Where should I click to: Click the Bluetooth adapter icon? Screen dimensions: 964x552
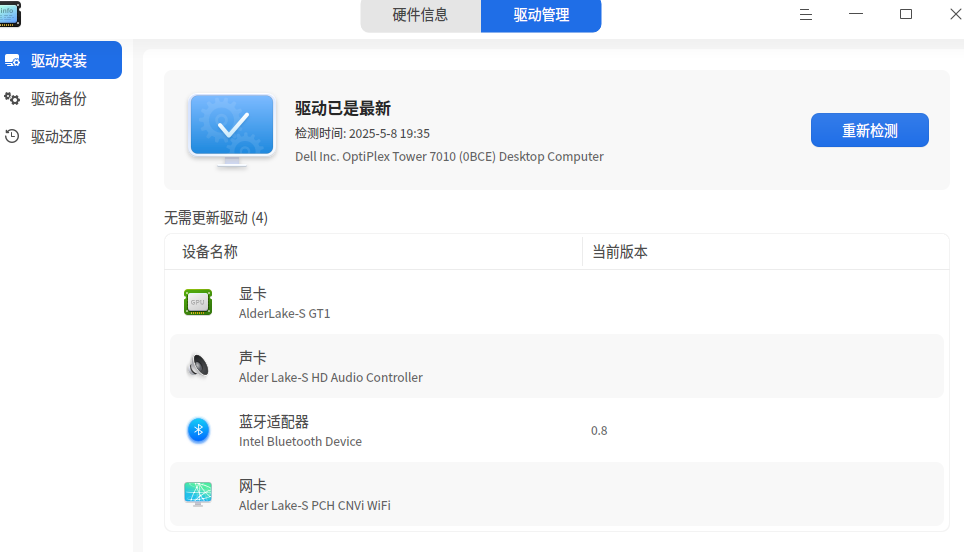coord(198,430)
